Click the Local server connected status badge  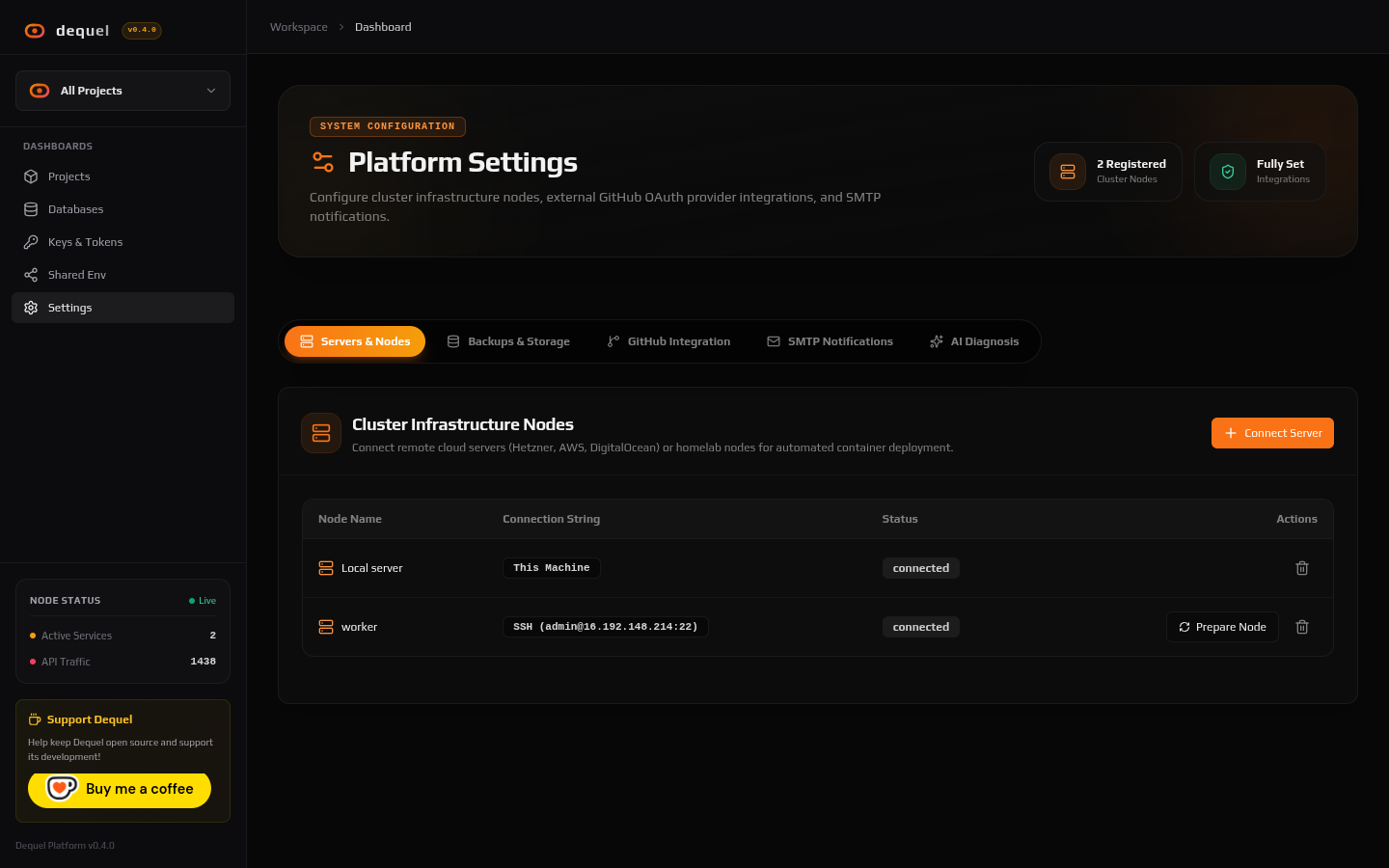pyautogui.click(x=921, y=568)
